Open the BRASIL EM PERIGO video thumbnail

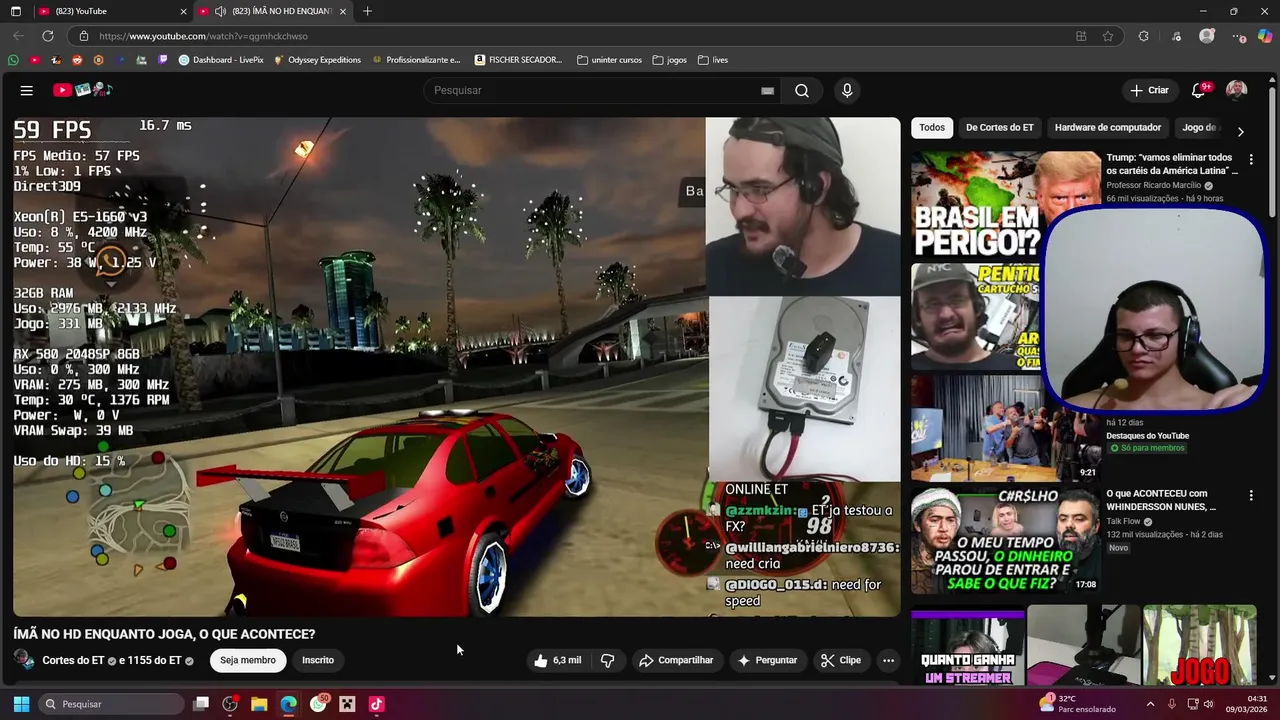(x=1006, y=203)
